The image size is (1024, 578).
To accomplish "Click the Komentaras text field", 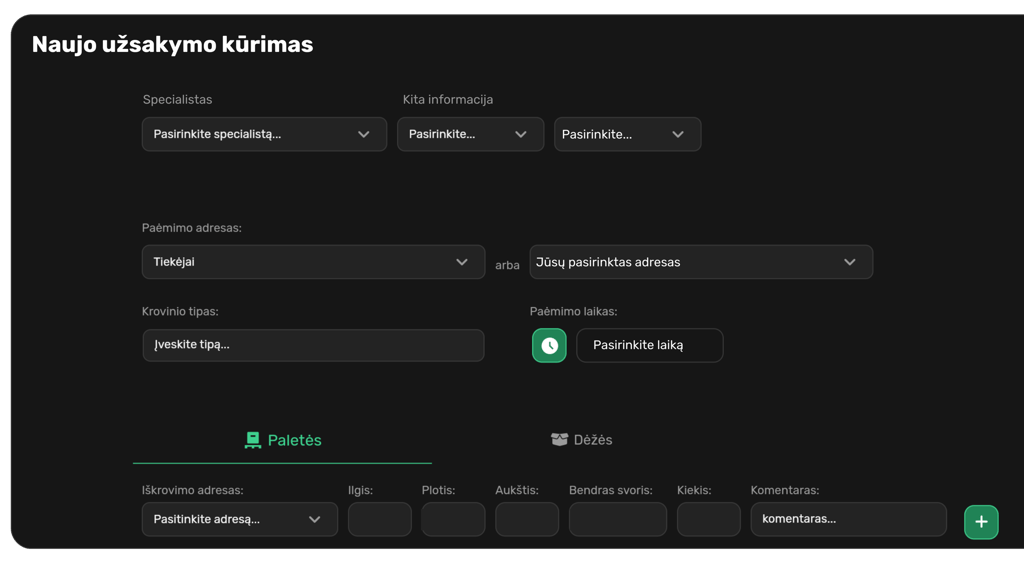I will pos(848,520).
